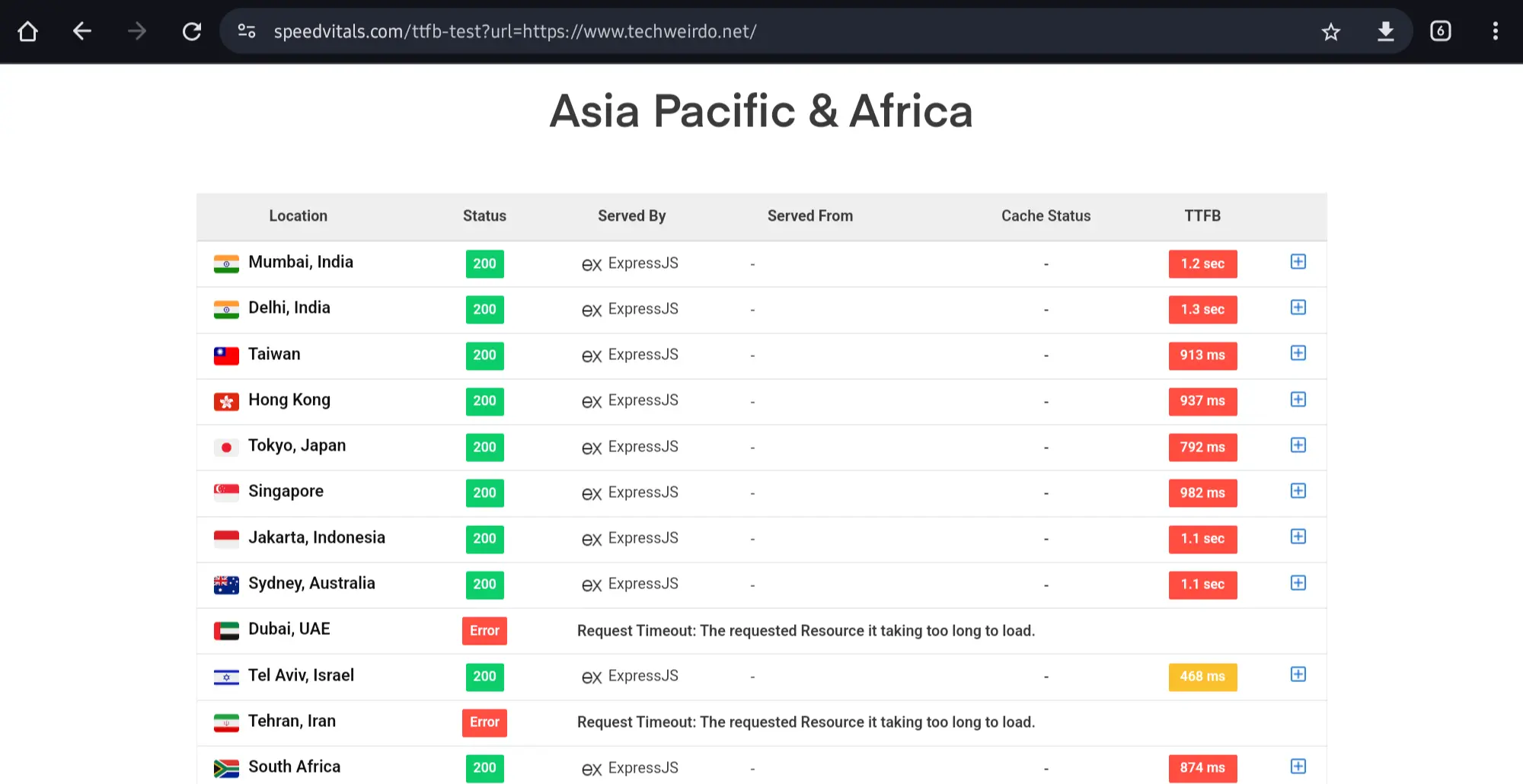Expand details for South Africa row
1523x784 pixels.
tap(1298, 766)
